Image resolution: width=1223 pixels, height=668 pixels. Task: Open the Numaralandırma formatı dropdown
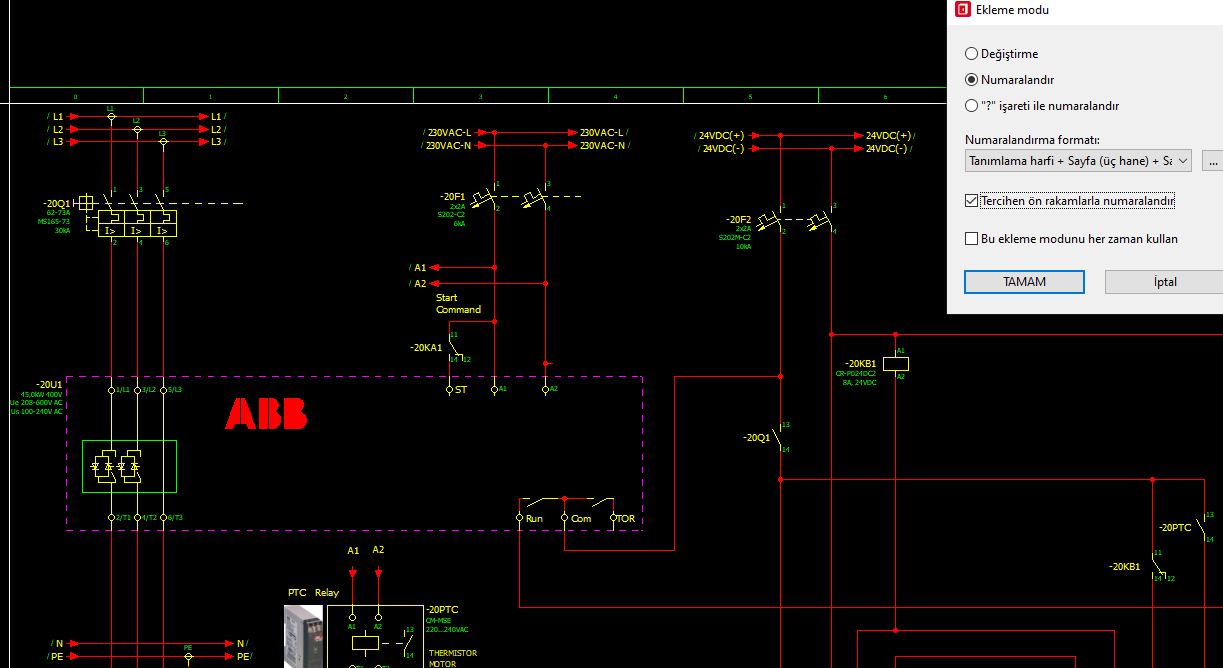[x=1078, y=160]
